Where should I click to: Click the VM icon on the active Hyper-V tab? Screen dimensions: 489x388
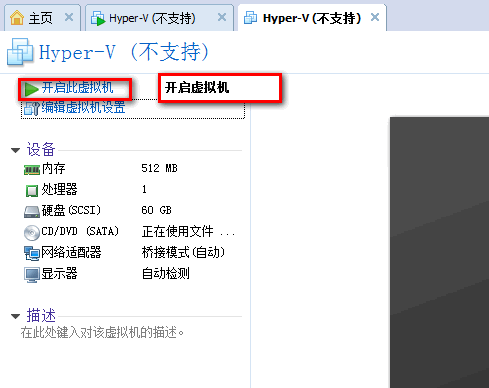[250, 18]
